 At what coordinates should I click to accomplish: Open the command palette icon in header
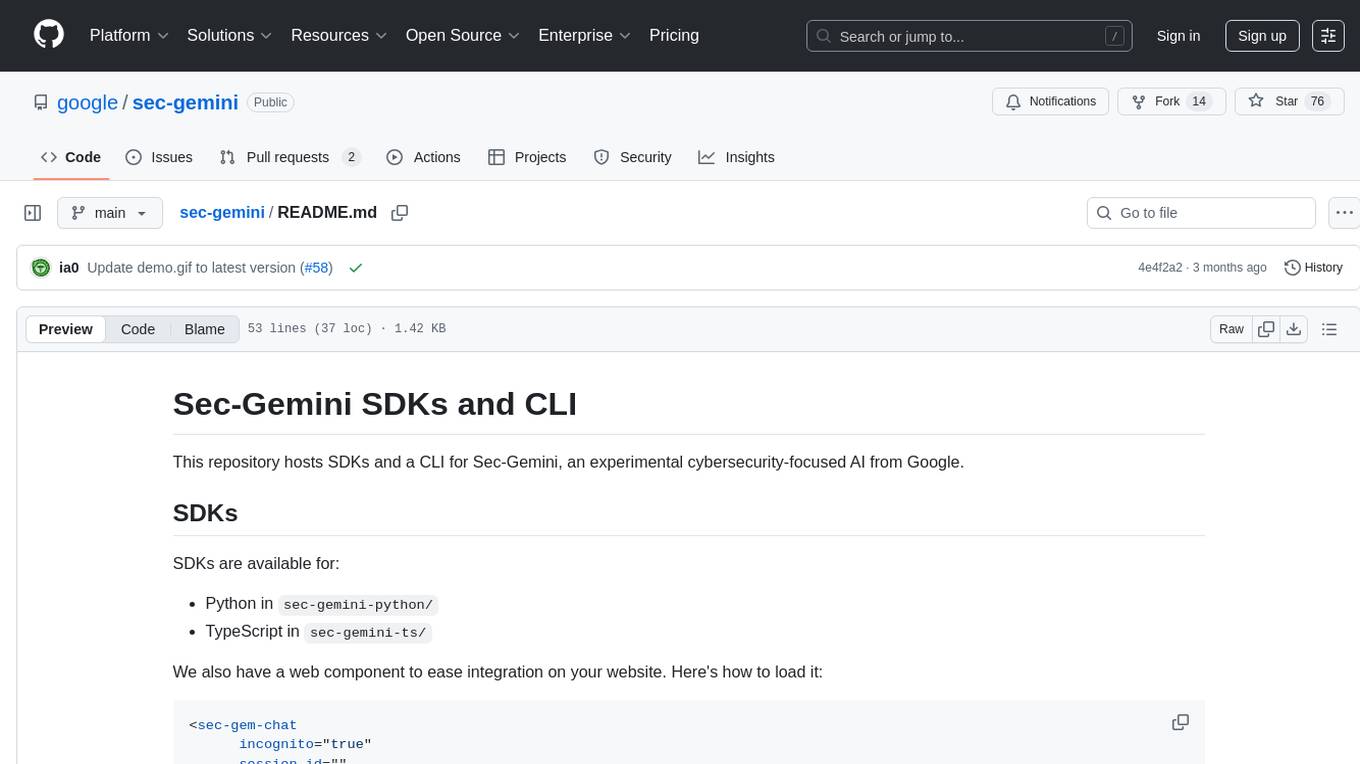(1329, 36)
